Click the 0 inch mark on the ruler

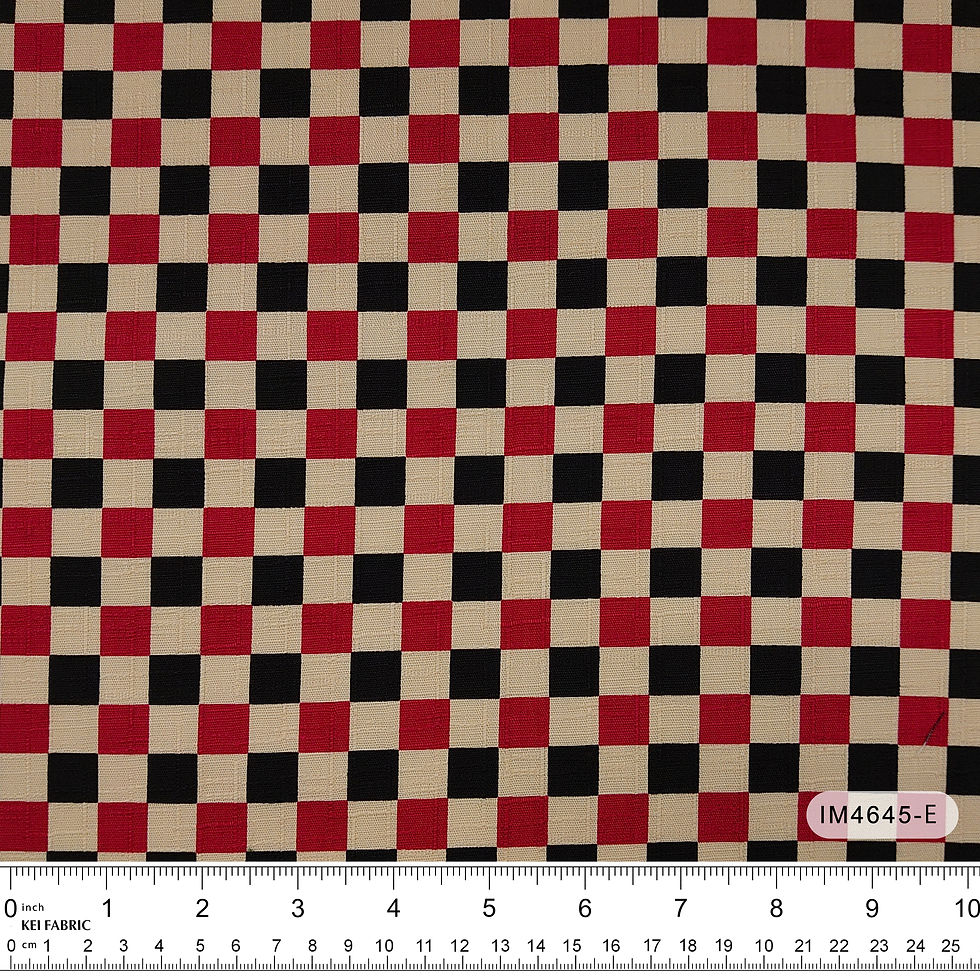[x=9, y=908]
